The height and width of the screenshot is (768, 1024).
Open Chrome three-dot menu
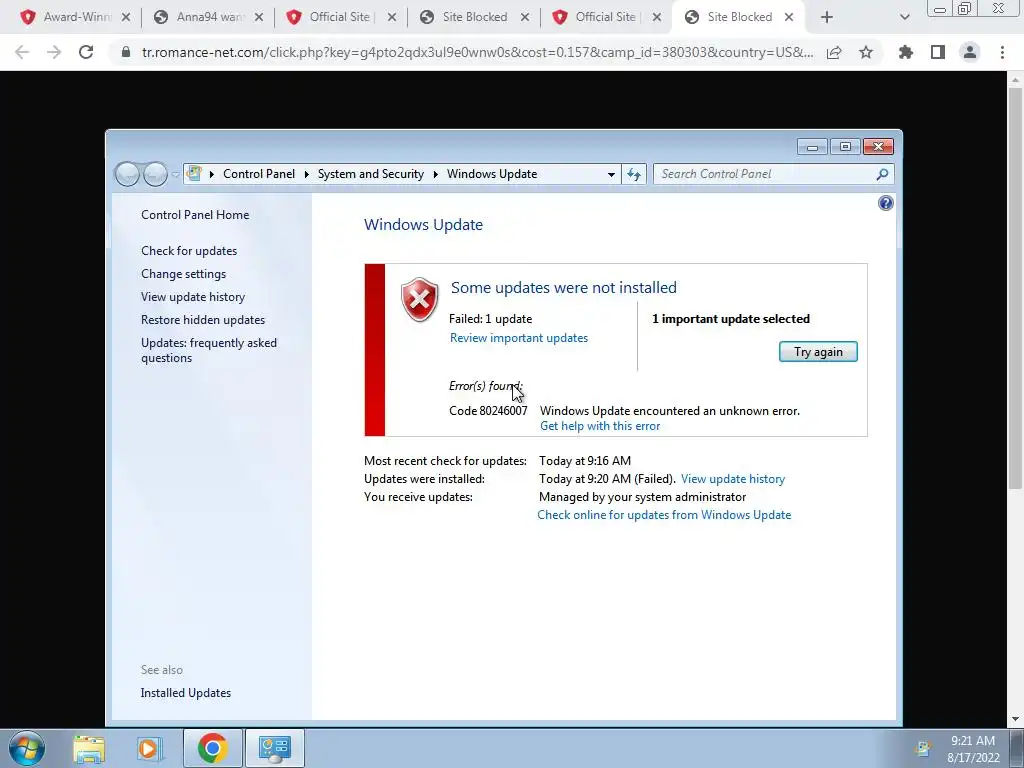point(1002,52)
